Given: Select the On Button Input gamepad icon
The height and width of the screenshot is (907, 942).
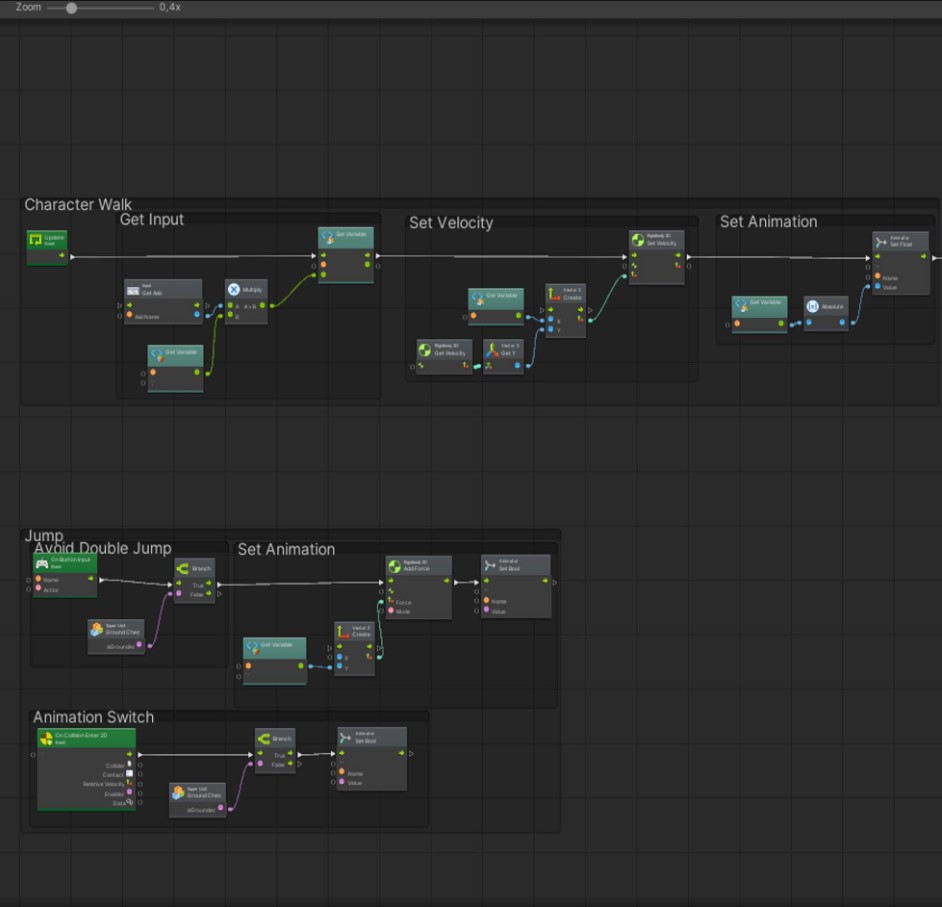Looking at the screenshot, I should (42, 564).
